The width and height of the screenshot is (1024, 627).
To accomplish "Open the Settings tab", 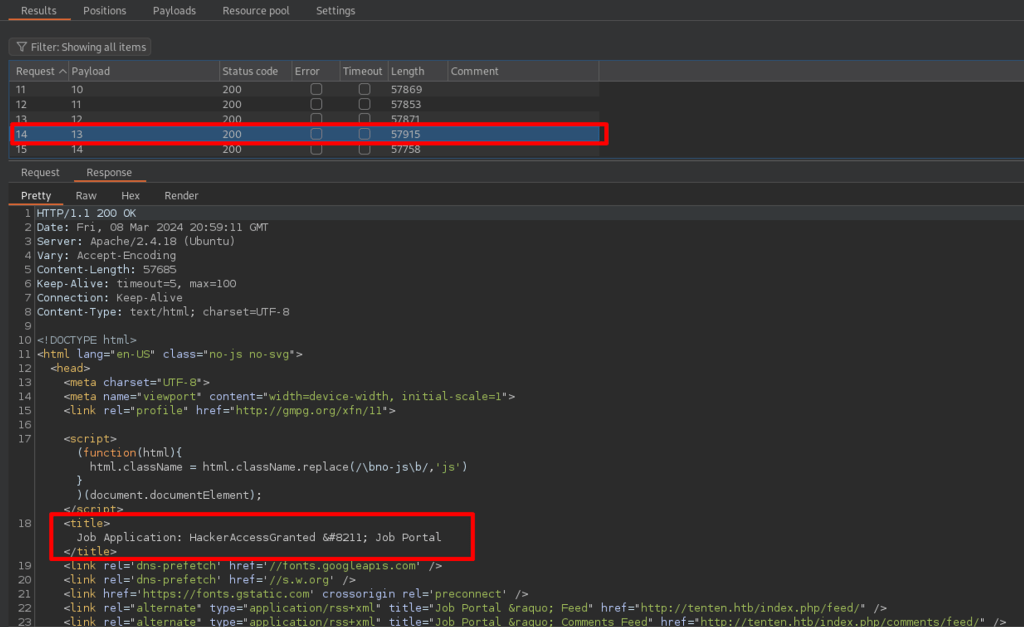I will (x=335, y=11).
